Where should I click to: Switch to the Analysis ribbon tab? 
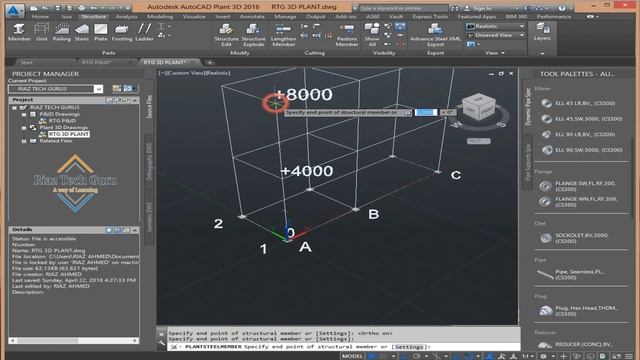click(127, 17)
